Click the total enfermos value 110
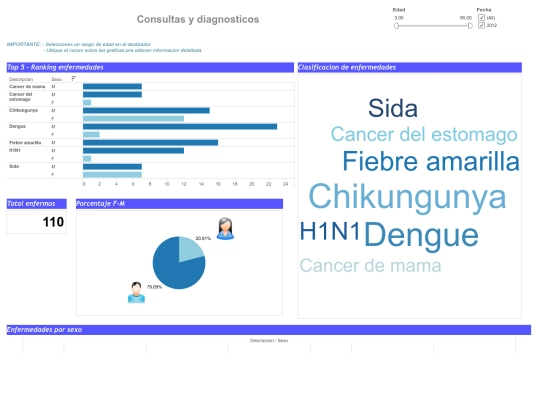 click(53, 222)
